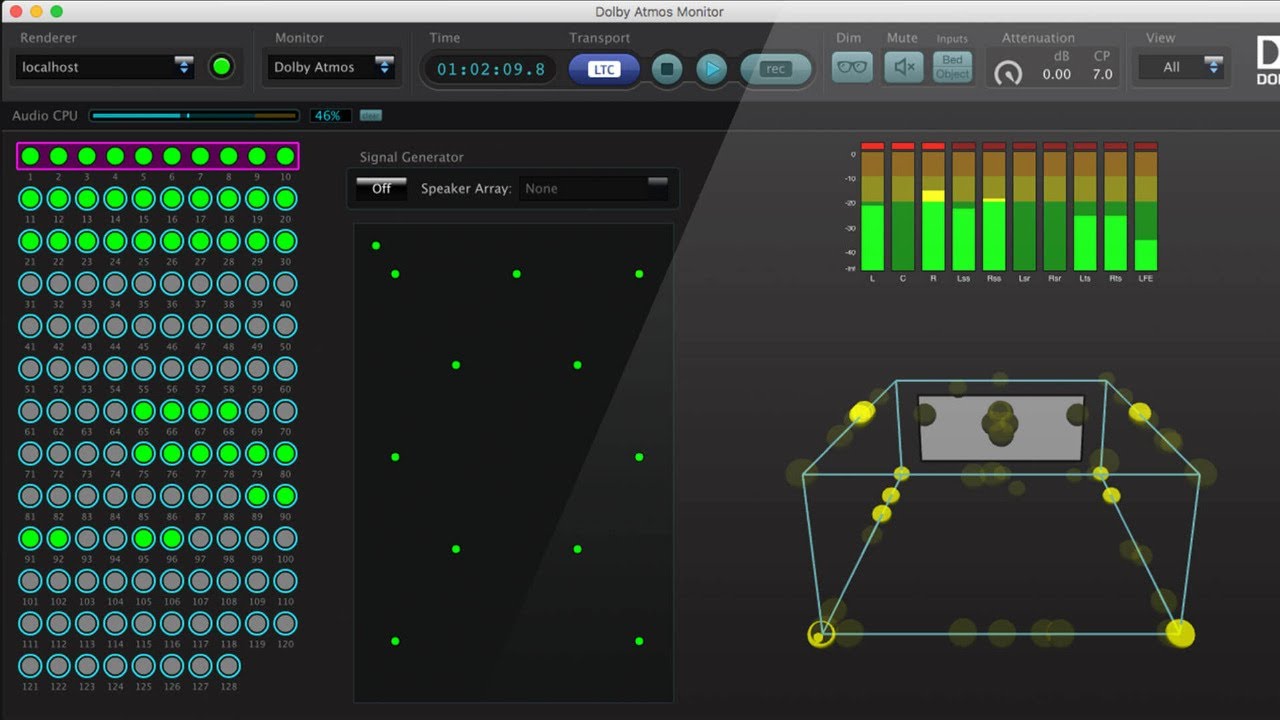This screenshot has height=720, width=1280.
Task: Click active object indicator 80
Action: point(285,453)
